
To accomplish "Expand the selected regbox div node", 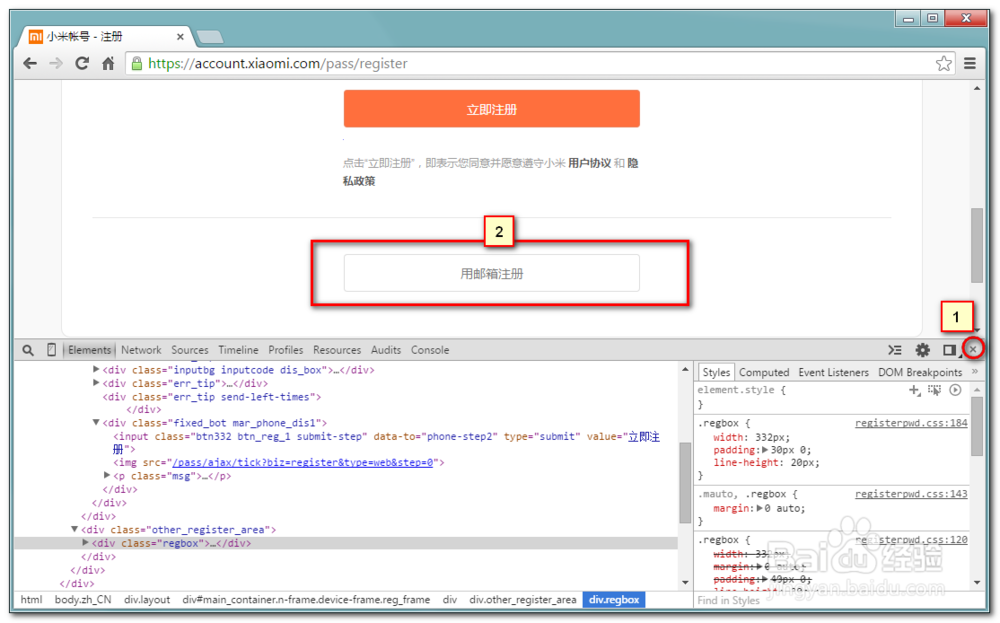I will click(x=85, y=543).
